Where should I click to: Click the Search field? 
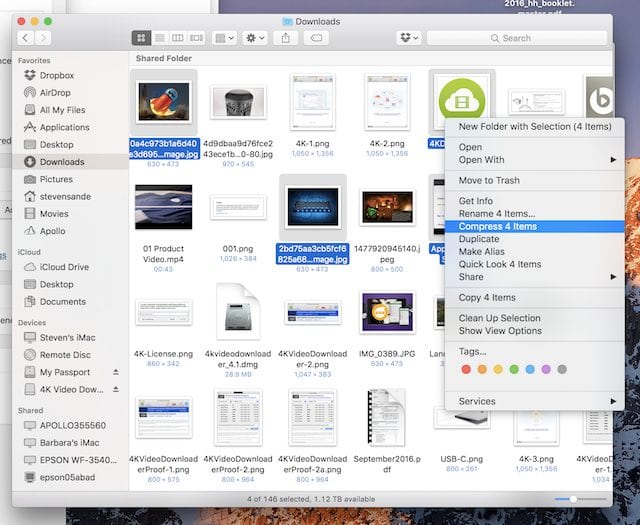(517, 38)
